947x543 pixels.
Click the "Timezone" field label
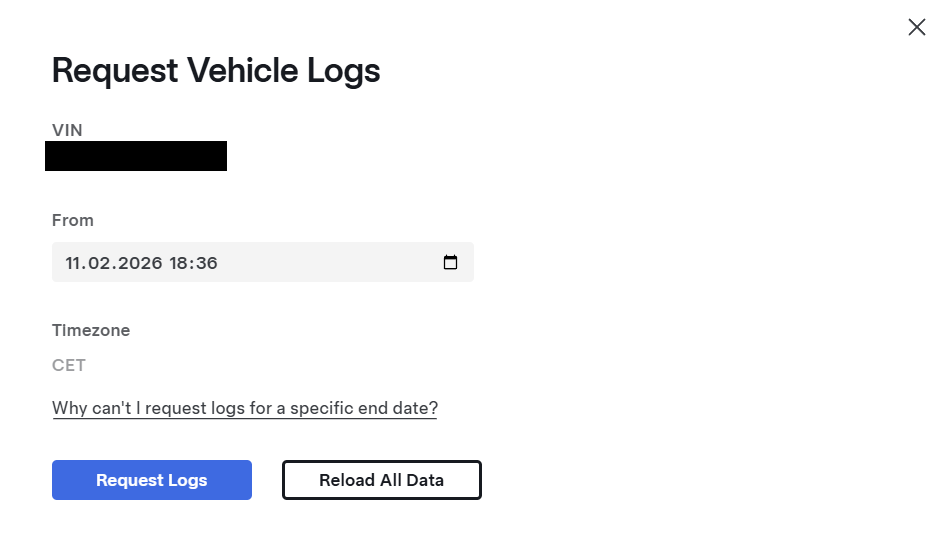click(x=91, y=330)
